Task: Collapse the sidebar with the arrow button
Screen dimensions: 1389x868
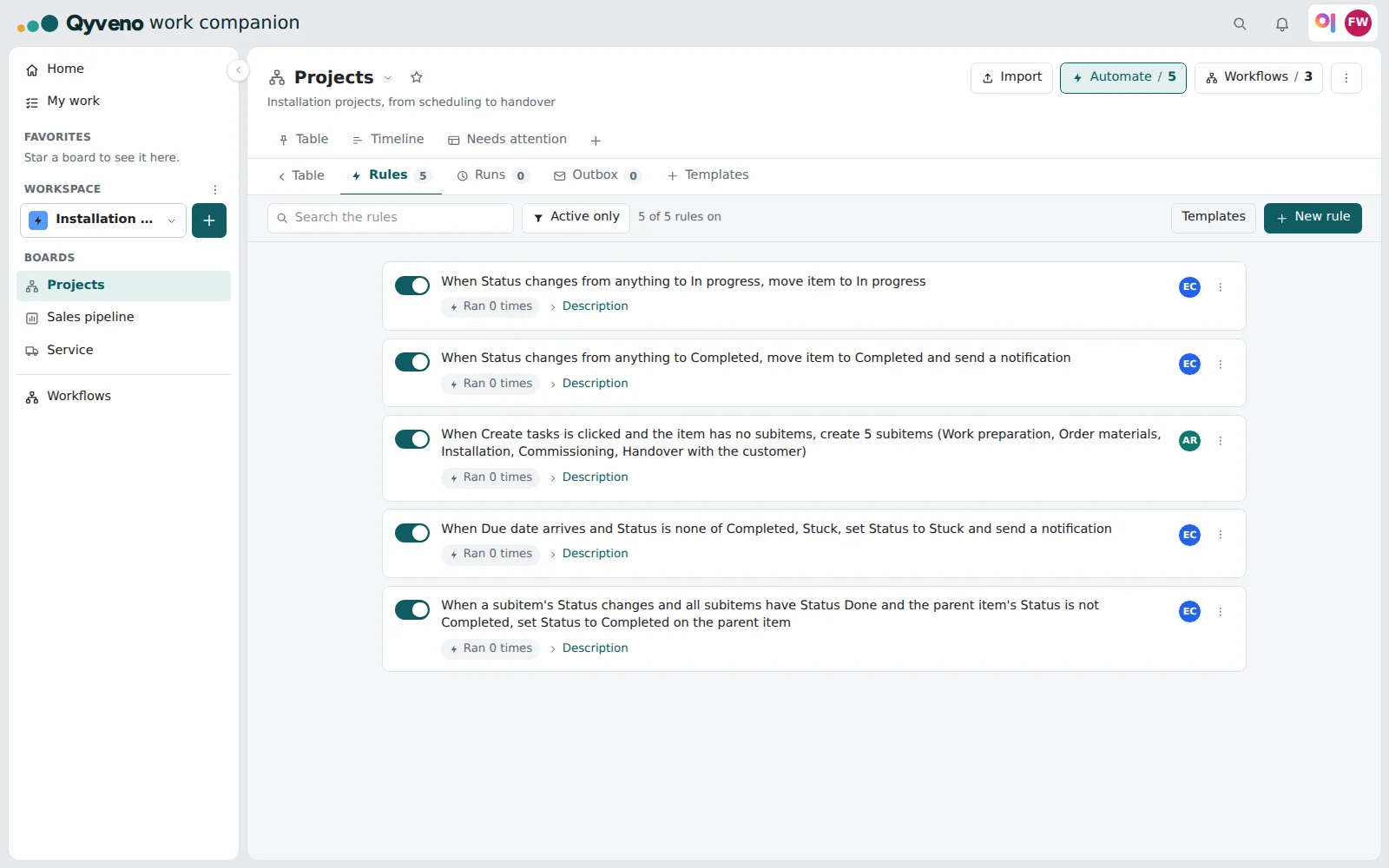Action: click(238, 70)
